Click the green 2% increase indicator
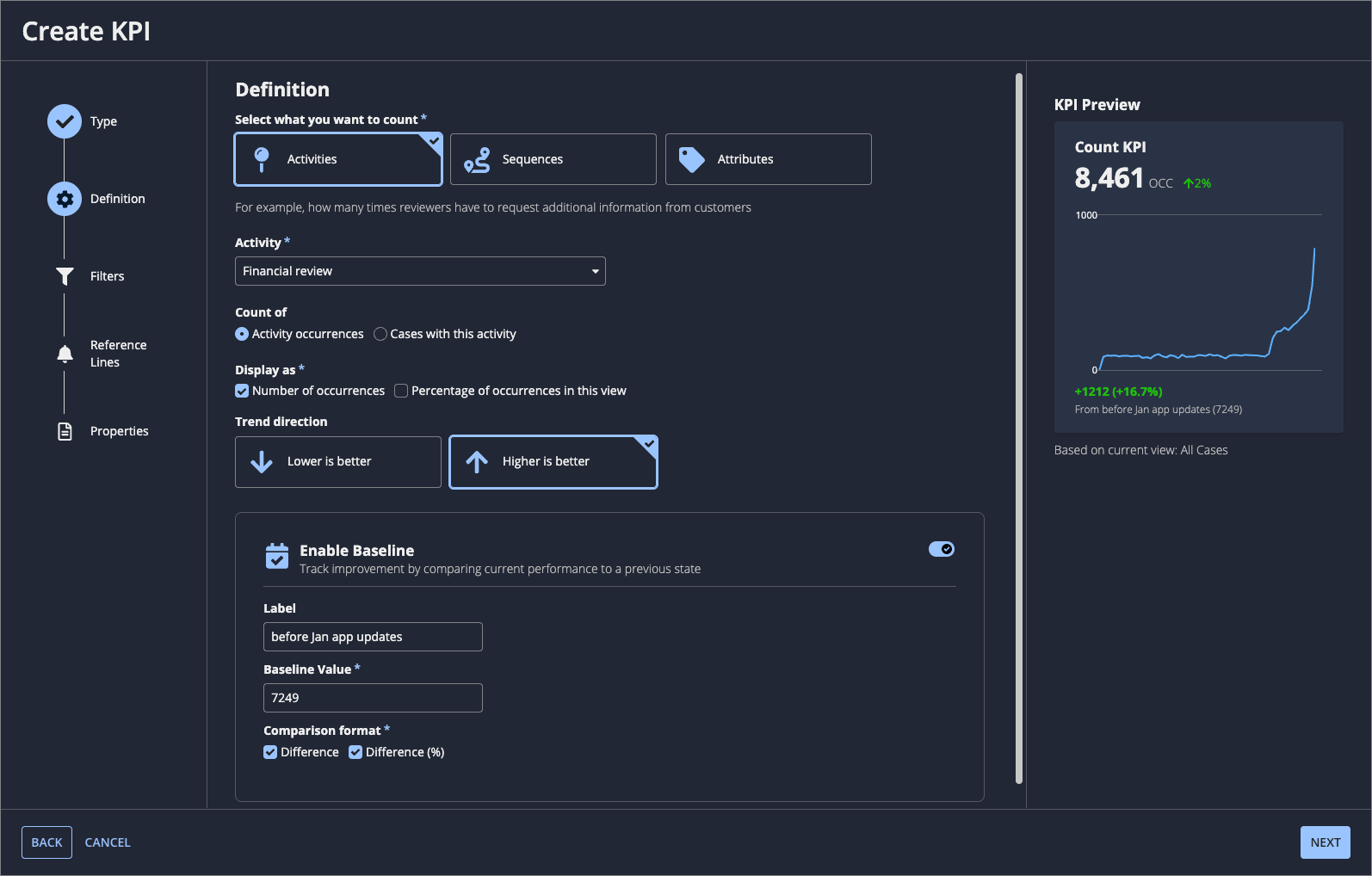This screenshot has height=876, width=1372. (x=1197, y=183)
